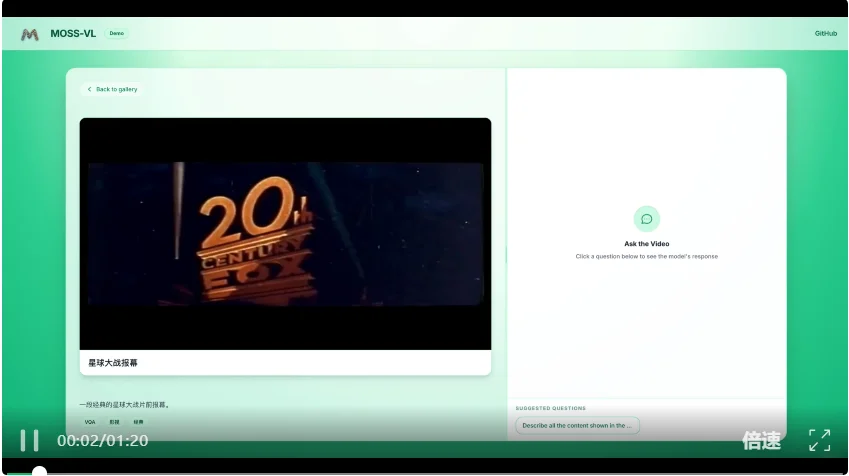Click the Ask the Video chat icon
This screenshot has width=849, height=476.
[x=646, y=219]
